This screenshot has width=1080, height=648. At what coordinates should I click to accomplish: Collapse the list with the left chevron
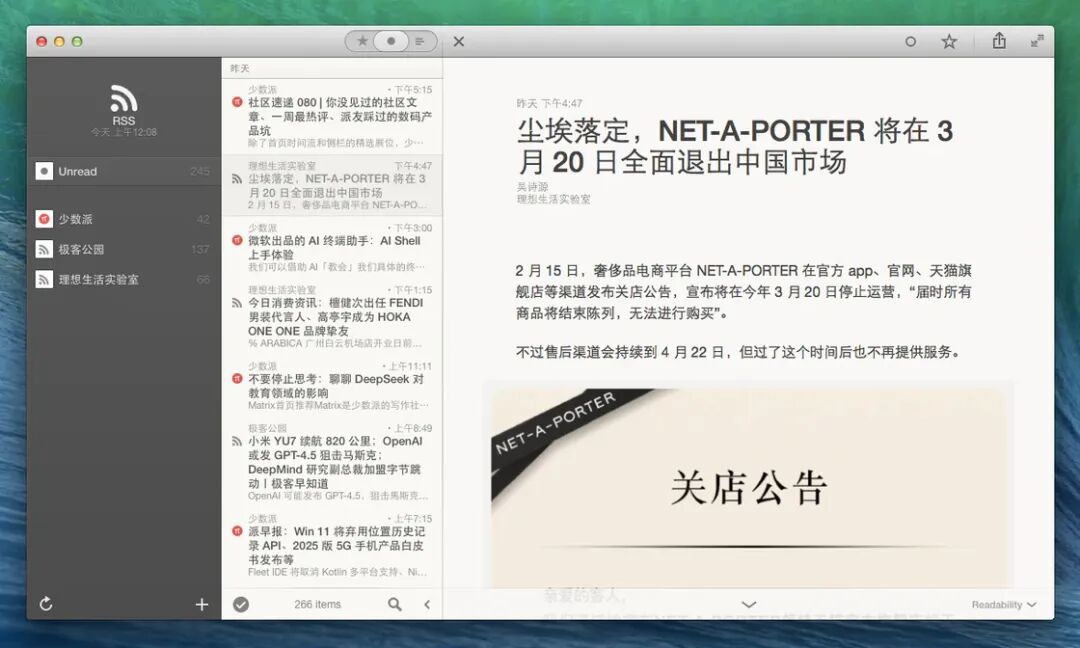[x=427, y=605]
